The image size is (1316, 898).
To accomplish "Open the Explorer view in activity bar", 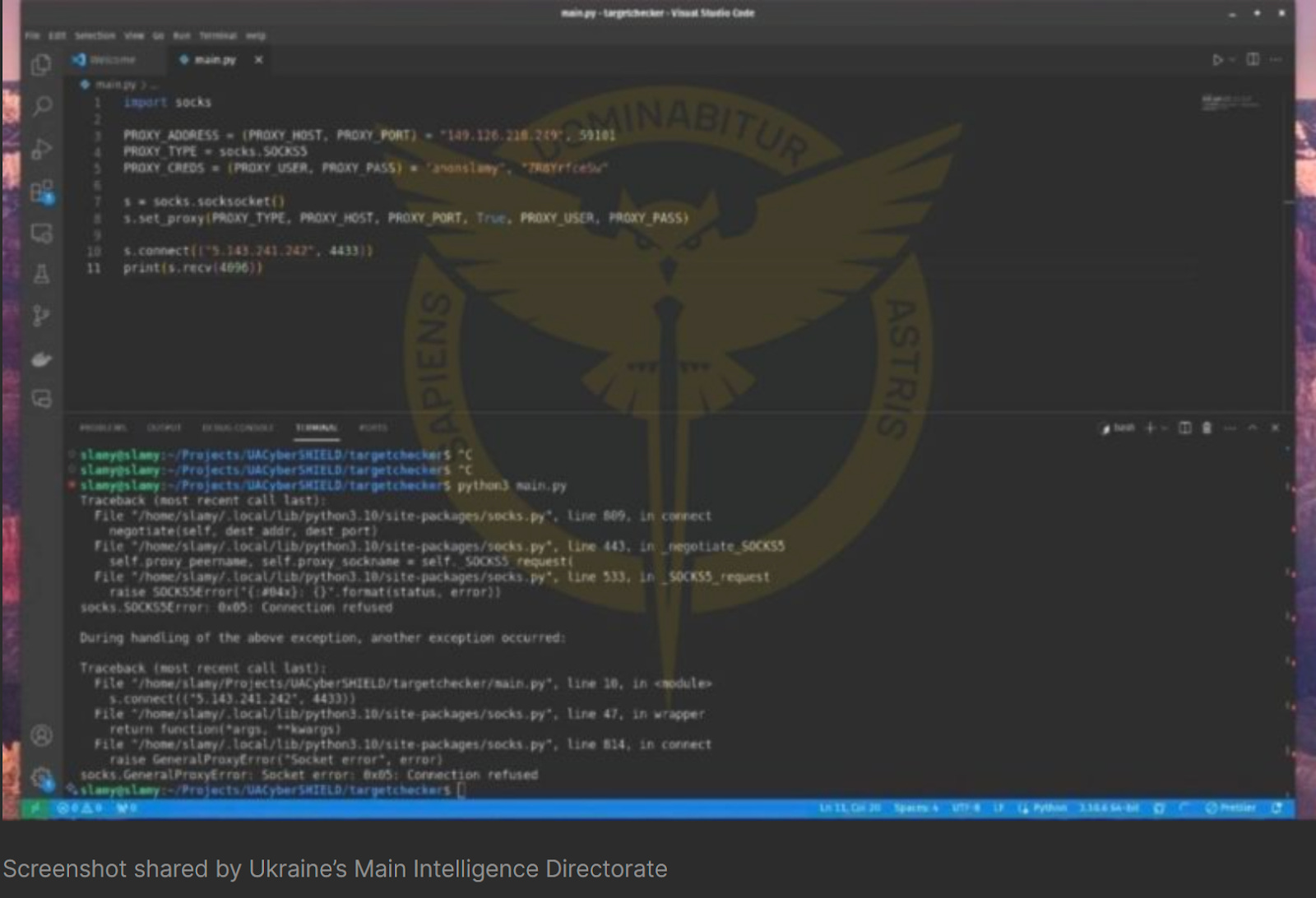I will 41,64.
